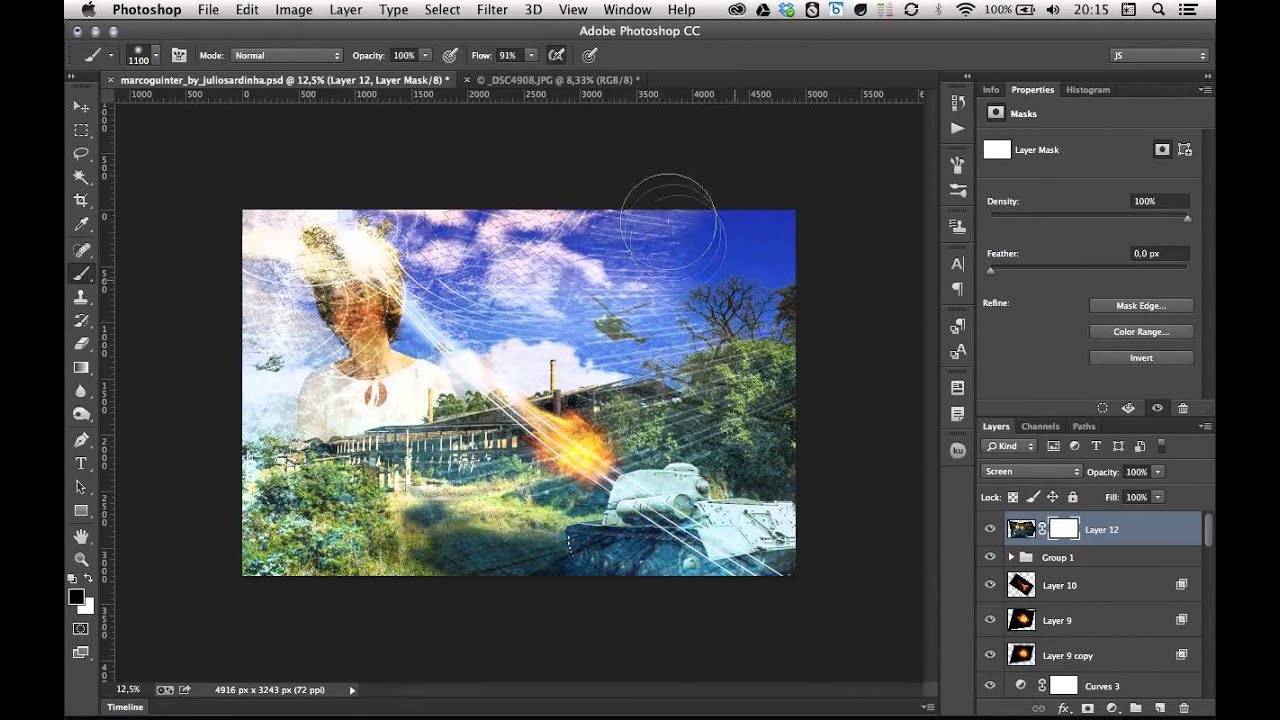Switch to the Paths tab
The height and width of the screenshot is (720, 1280).
click(x=1084, y=426)
